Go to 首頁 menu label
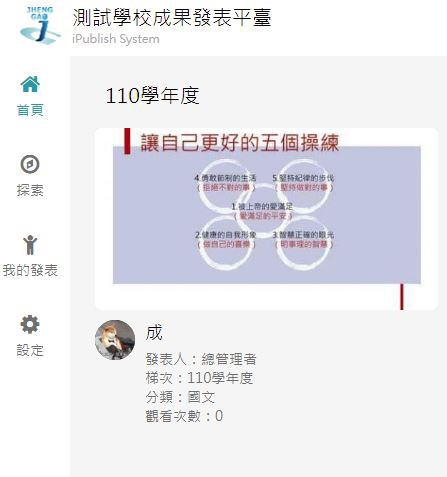Screen dimensions: 447x477 coord(30,110)
